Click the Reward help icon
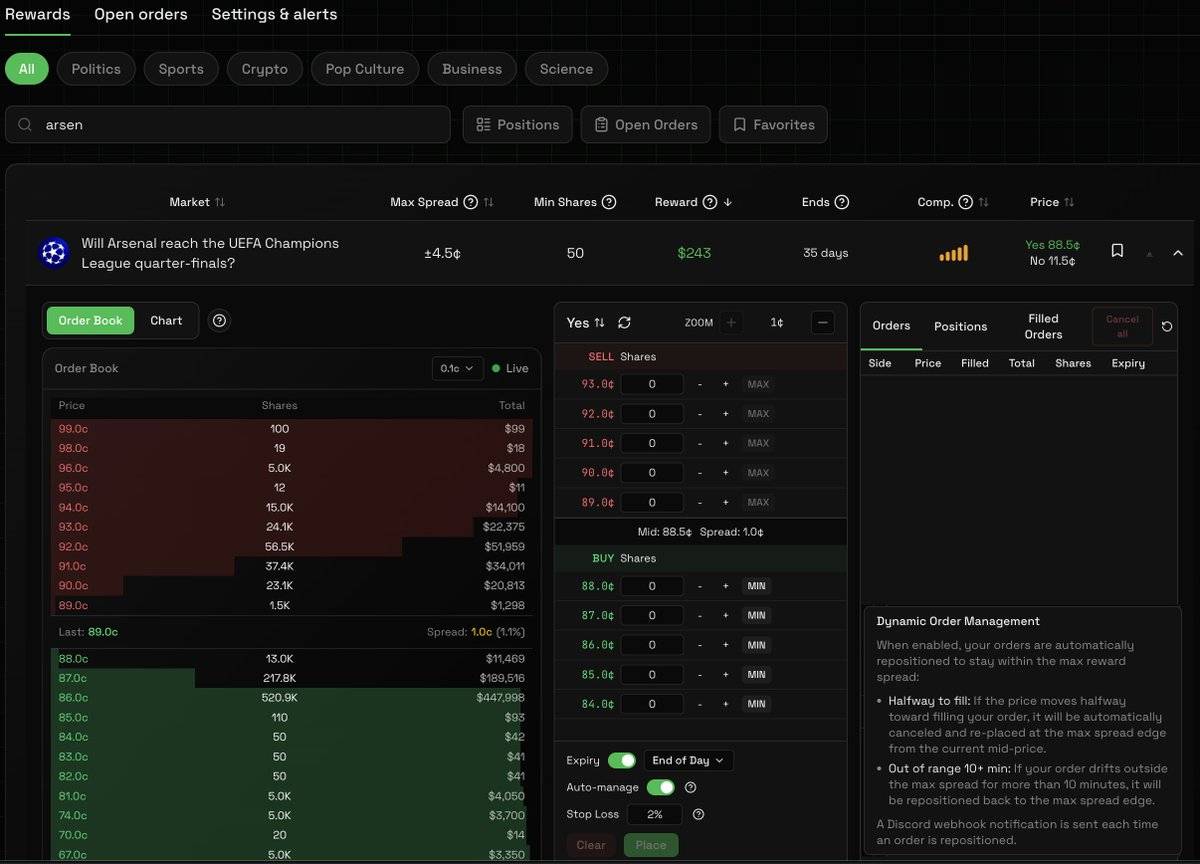Screen dimensions: 1200x864 click(x=710, y=202)
